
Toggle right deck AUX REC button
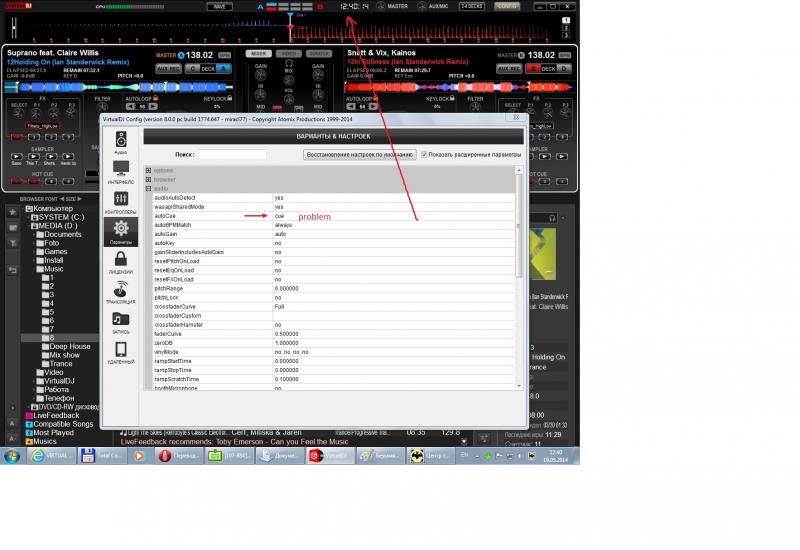point(509,68)
